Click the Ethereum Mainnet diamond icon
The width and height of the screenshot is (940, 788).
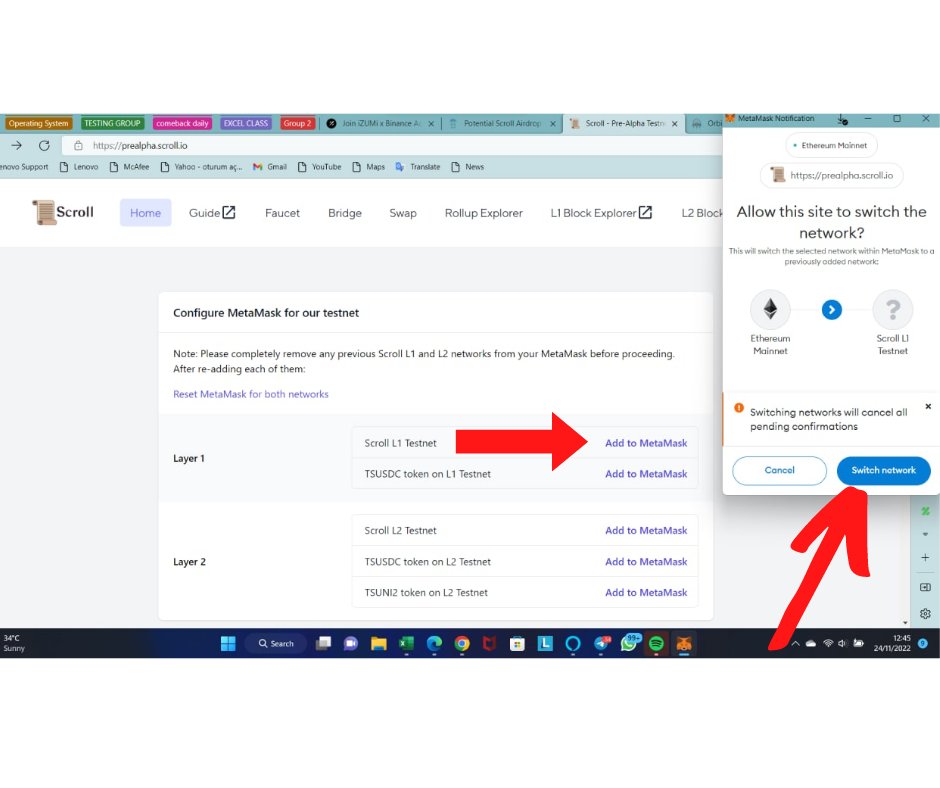[770, 309]
